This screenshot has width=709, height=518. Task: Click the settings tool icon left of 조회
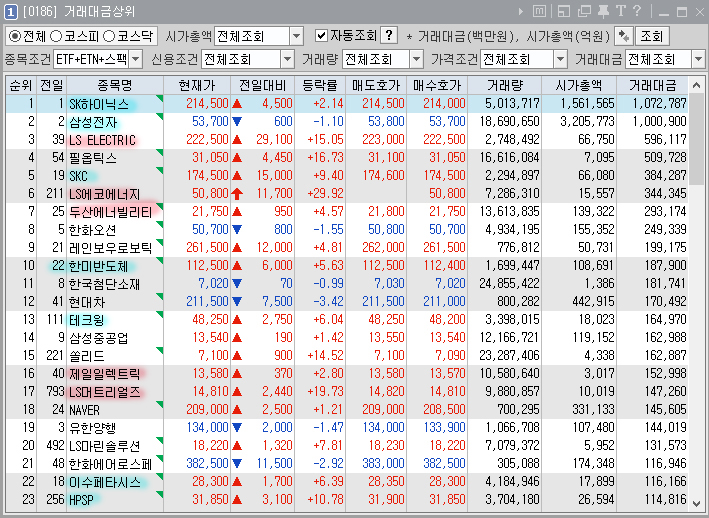pyautogui.click(x=624, y=36)
